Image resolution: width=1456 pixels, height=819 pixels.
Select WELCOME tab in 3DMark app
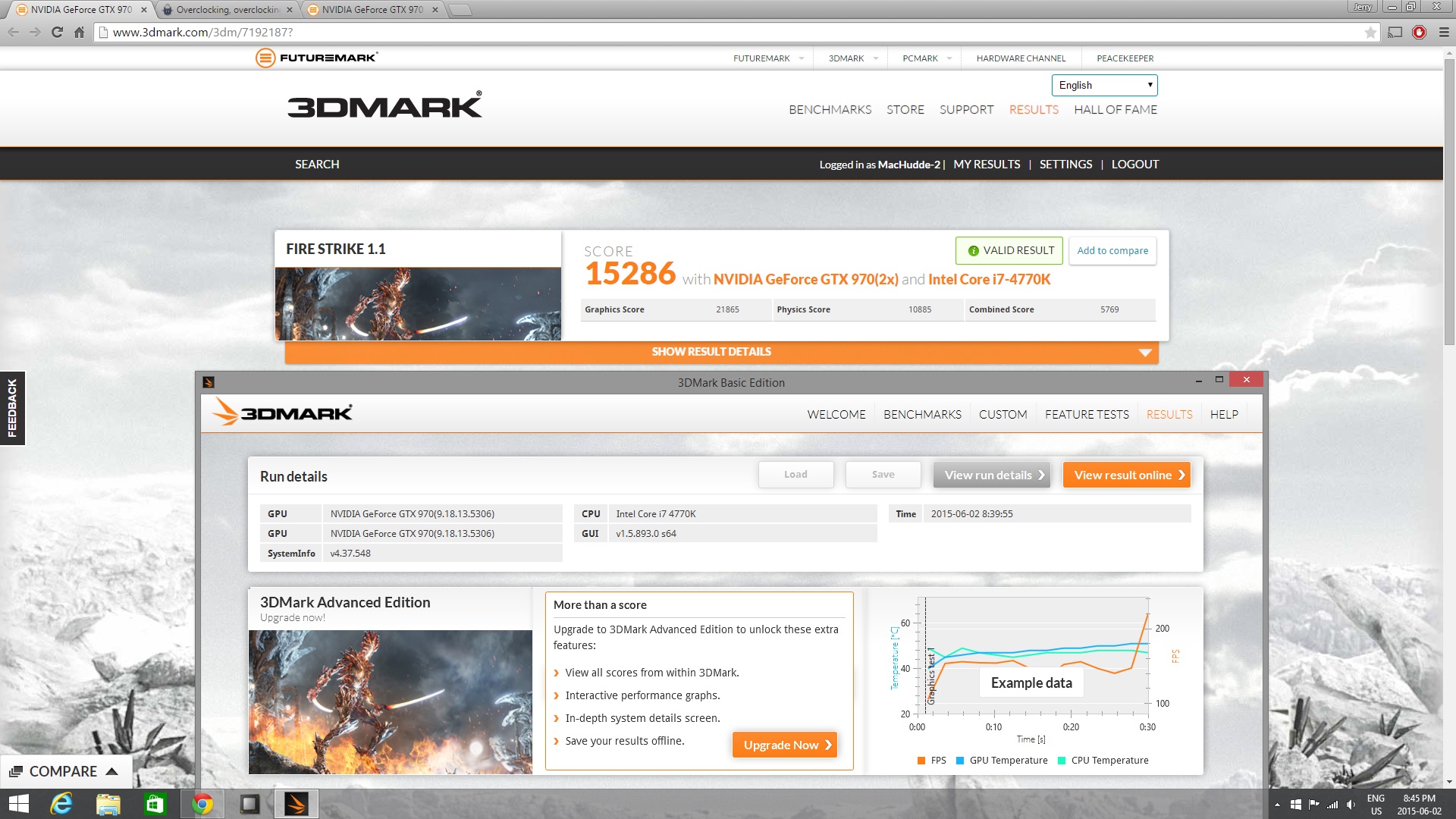(x=836, y=414)
